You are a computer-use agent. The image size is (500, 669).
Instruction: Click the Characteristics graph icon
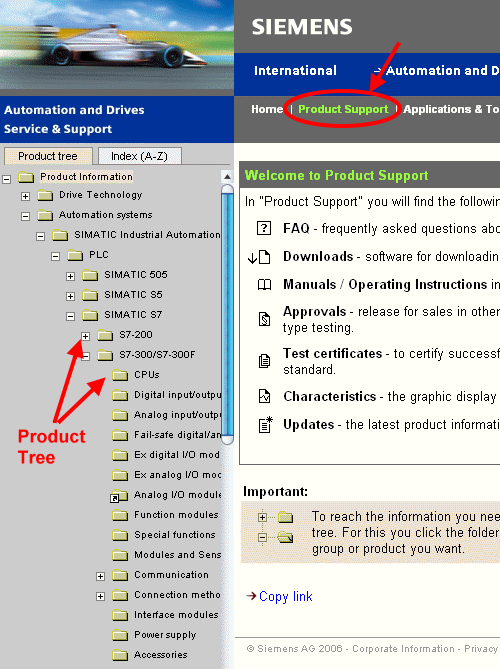coord(265,396)
